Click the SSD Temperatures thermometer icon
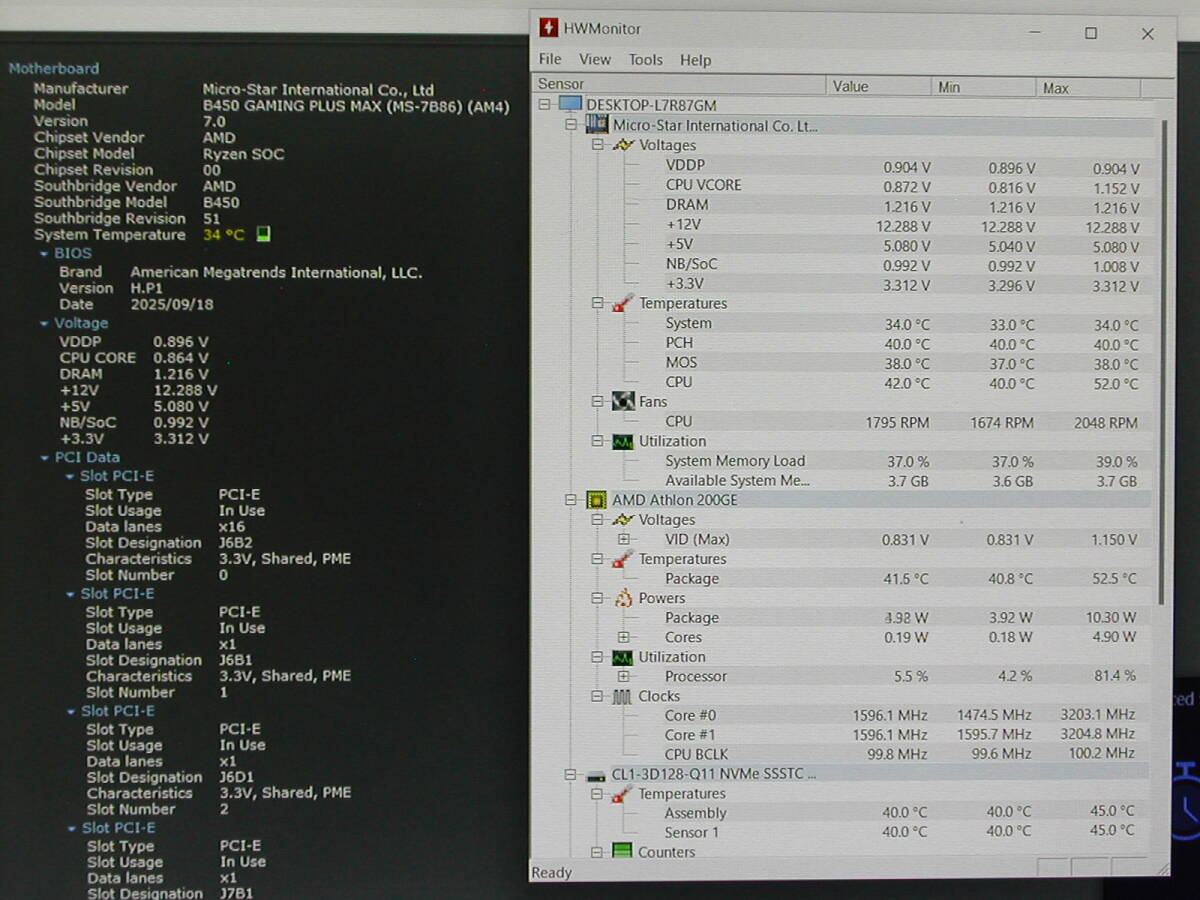Image resolution: width=1200 pixels, height=900 pixels. [x=623, y=794]
